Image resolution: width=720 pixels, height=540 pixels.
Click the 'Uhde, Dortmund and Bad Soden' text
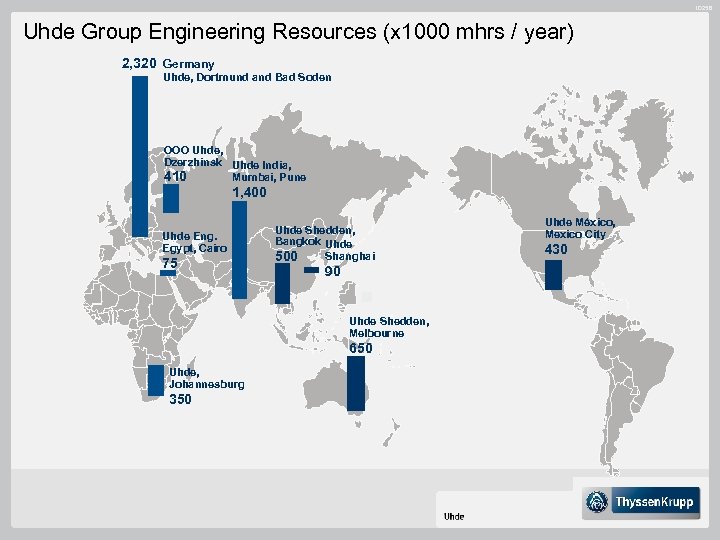[x=246, y=77]
